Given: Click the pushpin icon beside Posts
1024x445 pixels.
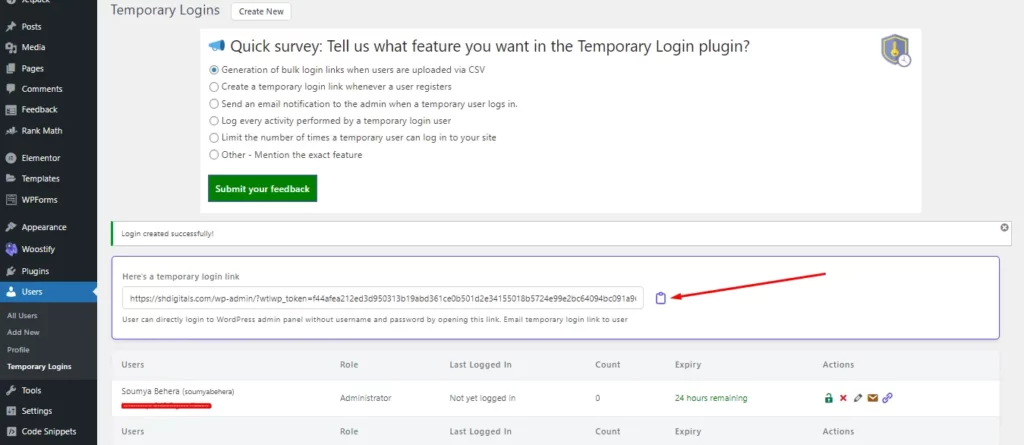Looking at the screenshot, I should tap(10, 27).
